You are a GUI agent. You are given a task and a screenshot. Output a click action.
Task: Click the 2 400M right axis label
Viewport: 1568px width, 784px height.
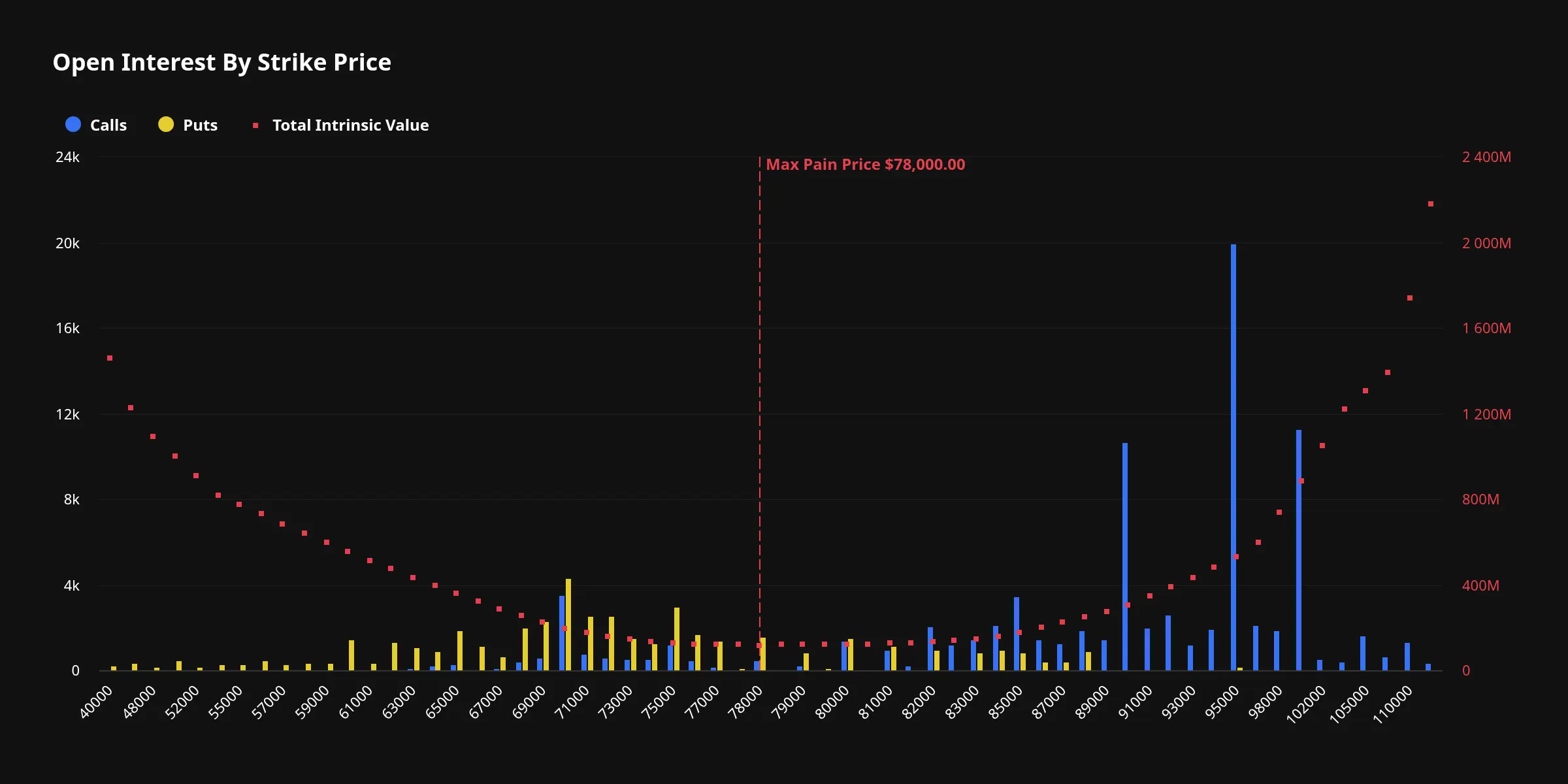(x=1486, y=157)
